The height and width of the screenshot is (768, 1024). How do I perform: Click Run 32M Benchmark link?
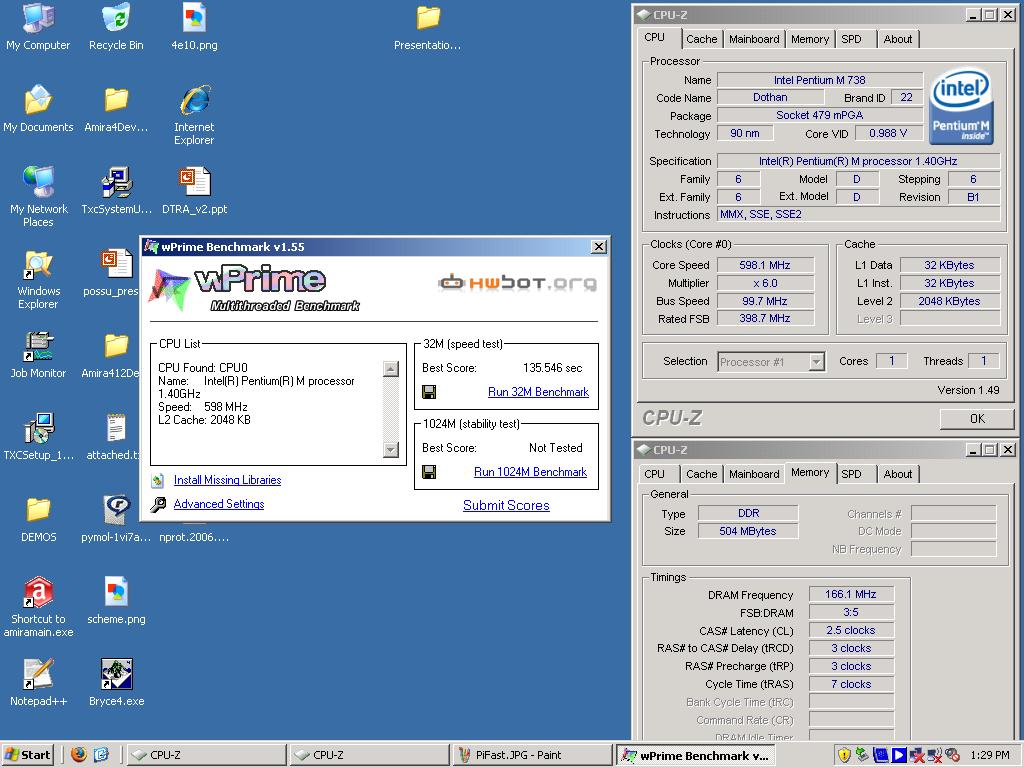pos(538,392)
